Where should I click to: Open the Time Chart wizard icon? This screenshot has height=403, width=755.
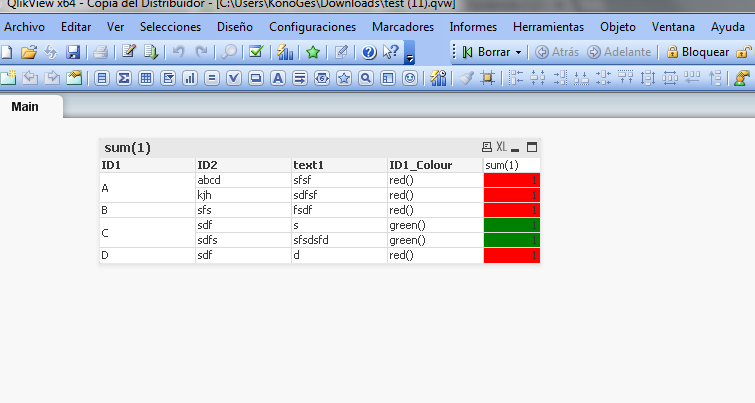[438, 78]
